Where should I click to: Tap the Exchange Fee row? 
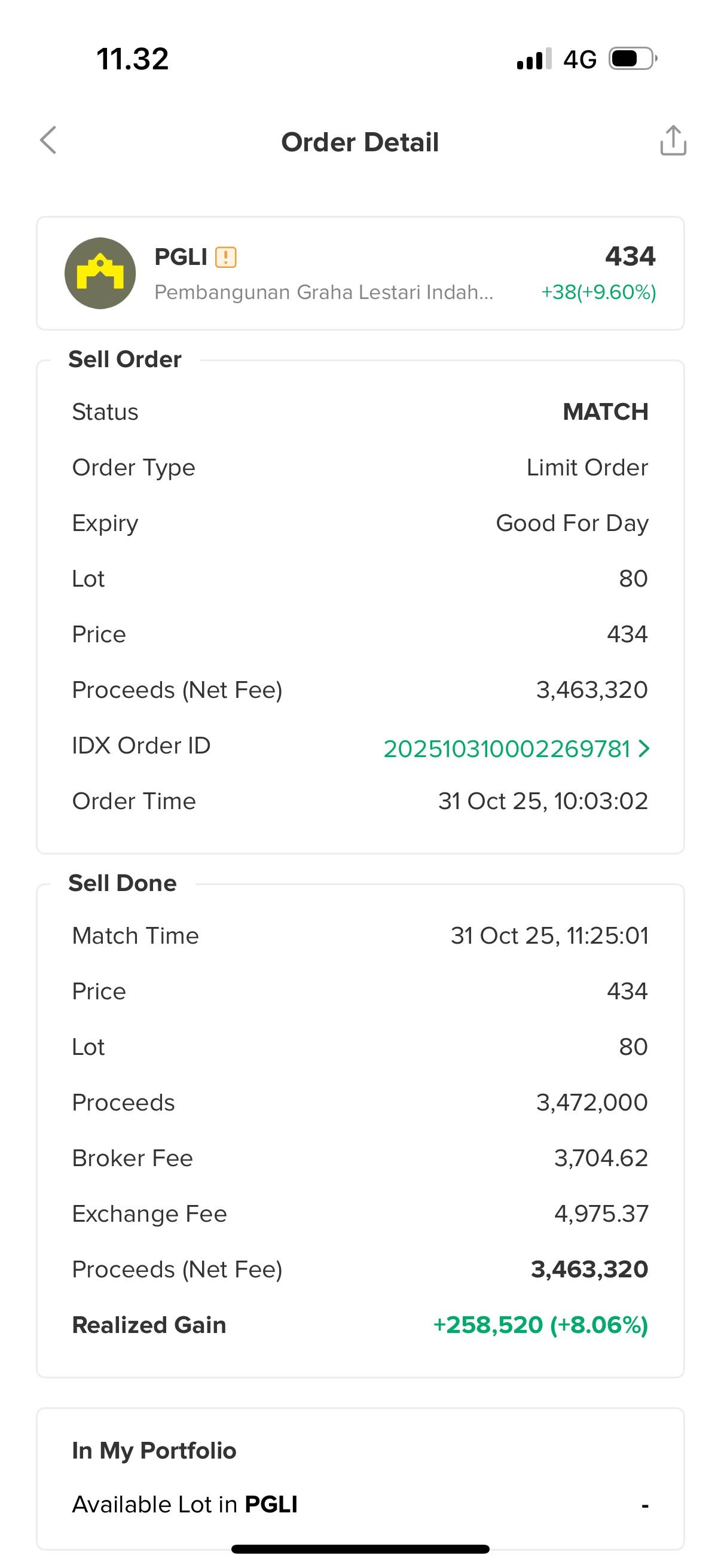[x=359, y=1214]
